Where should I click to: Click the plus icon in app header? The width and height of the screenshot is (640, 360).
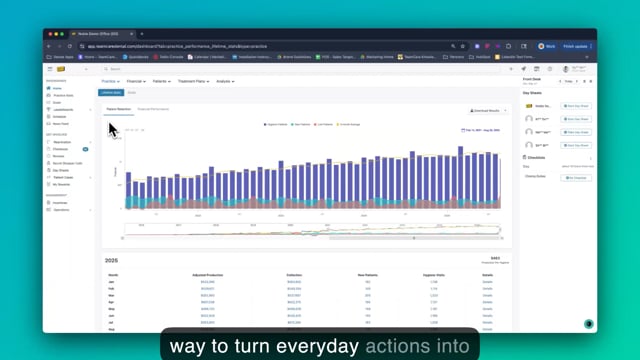(511, 69)
